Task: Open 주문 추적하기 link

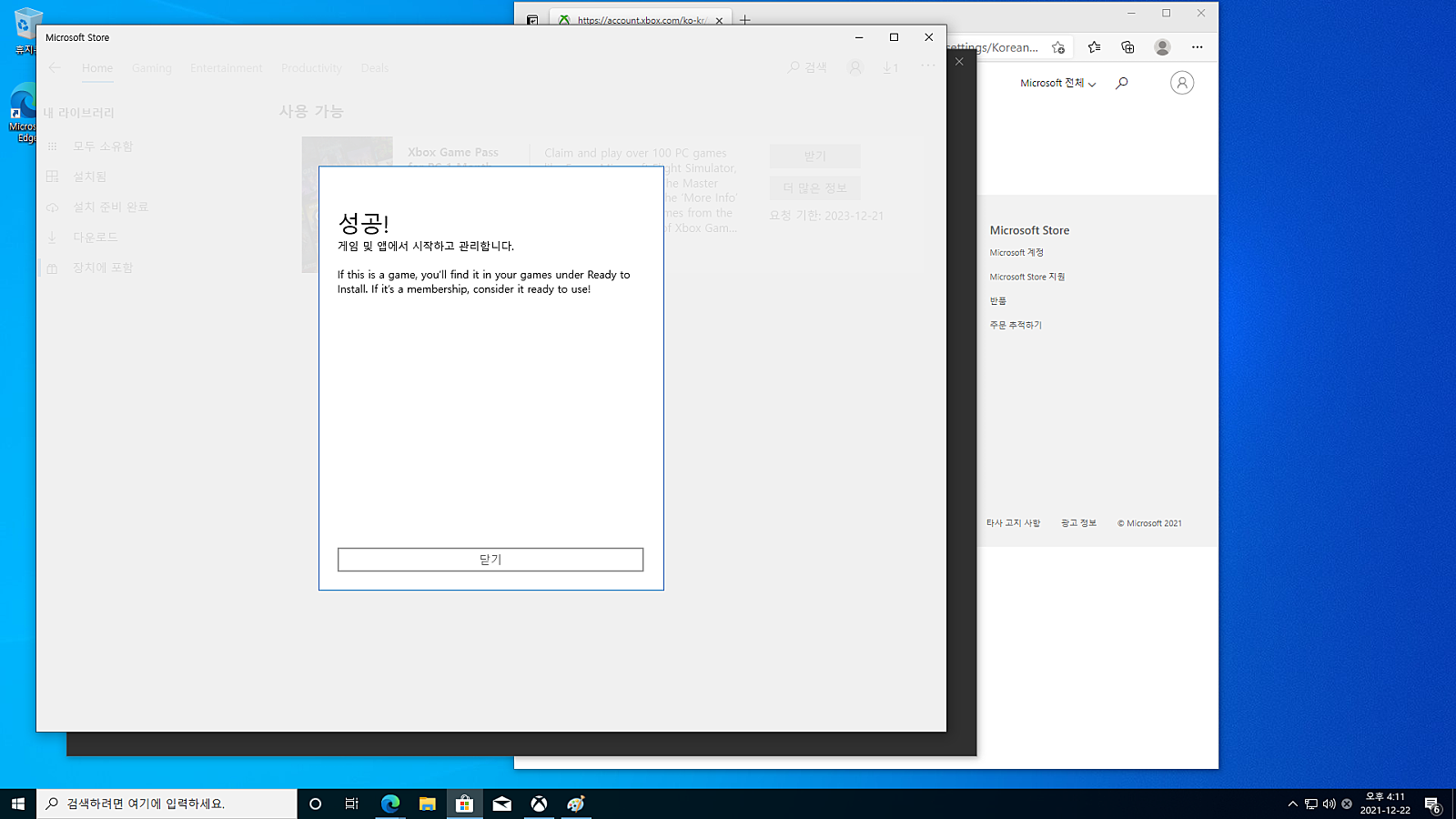Action: click(1016, 325)
